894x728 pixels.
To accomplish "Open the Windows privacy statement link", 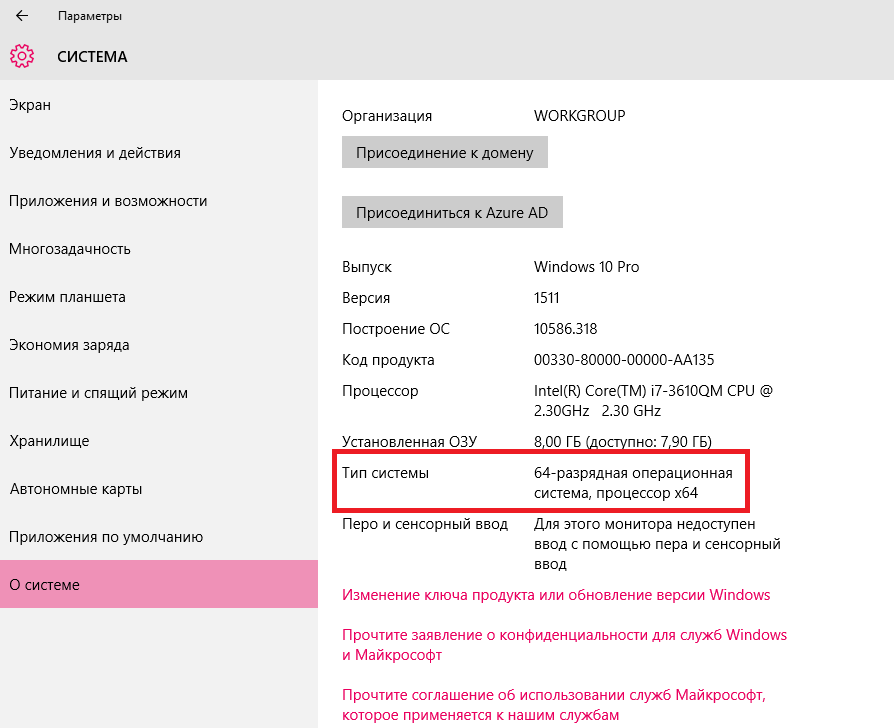I will [x=564, y=645].
